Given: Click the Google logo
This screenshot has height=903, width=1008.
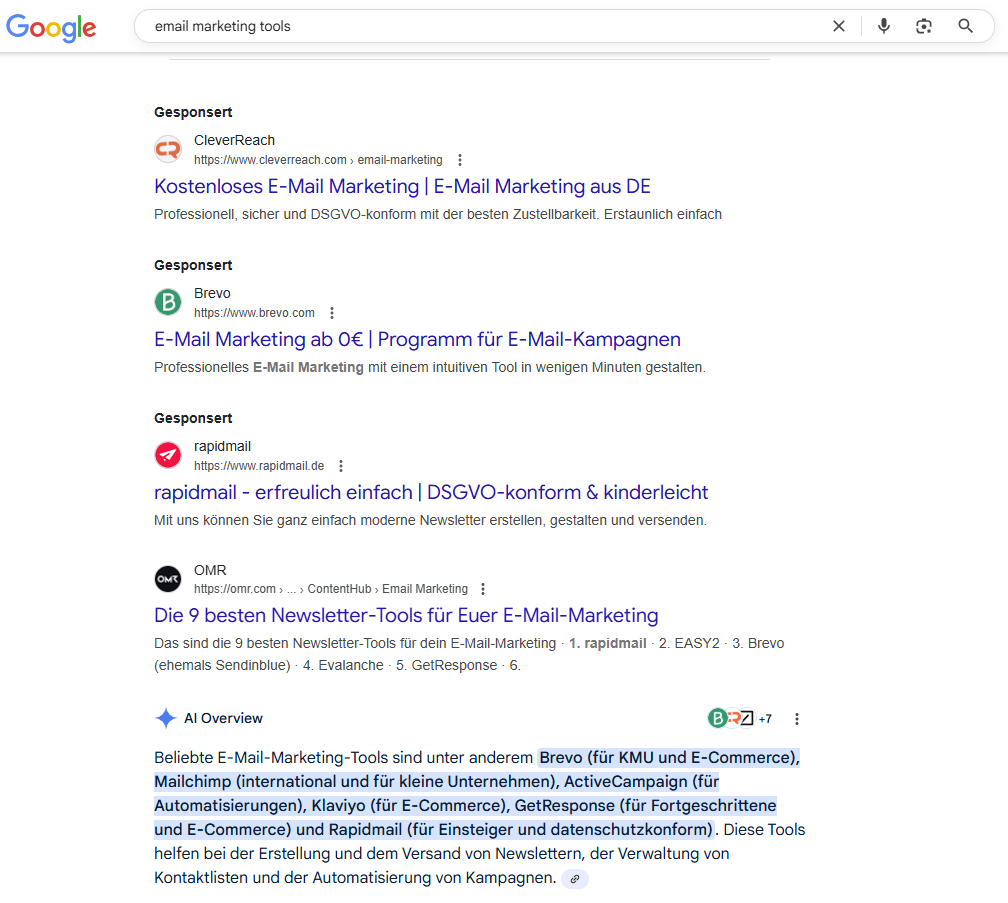Looking at the screenshot, I should point(51,28).
